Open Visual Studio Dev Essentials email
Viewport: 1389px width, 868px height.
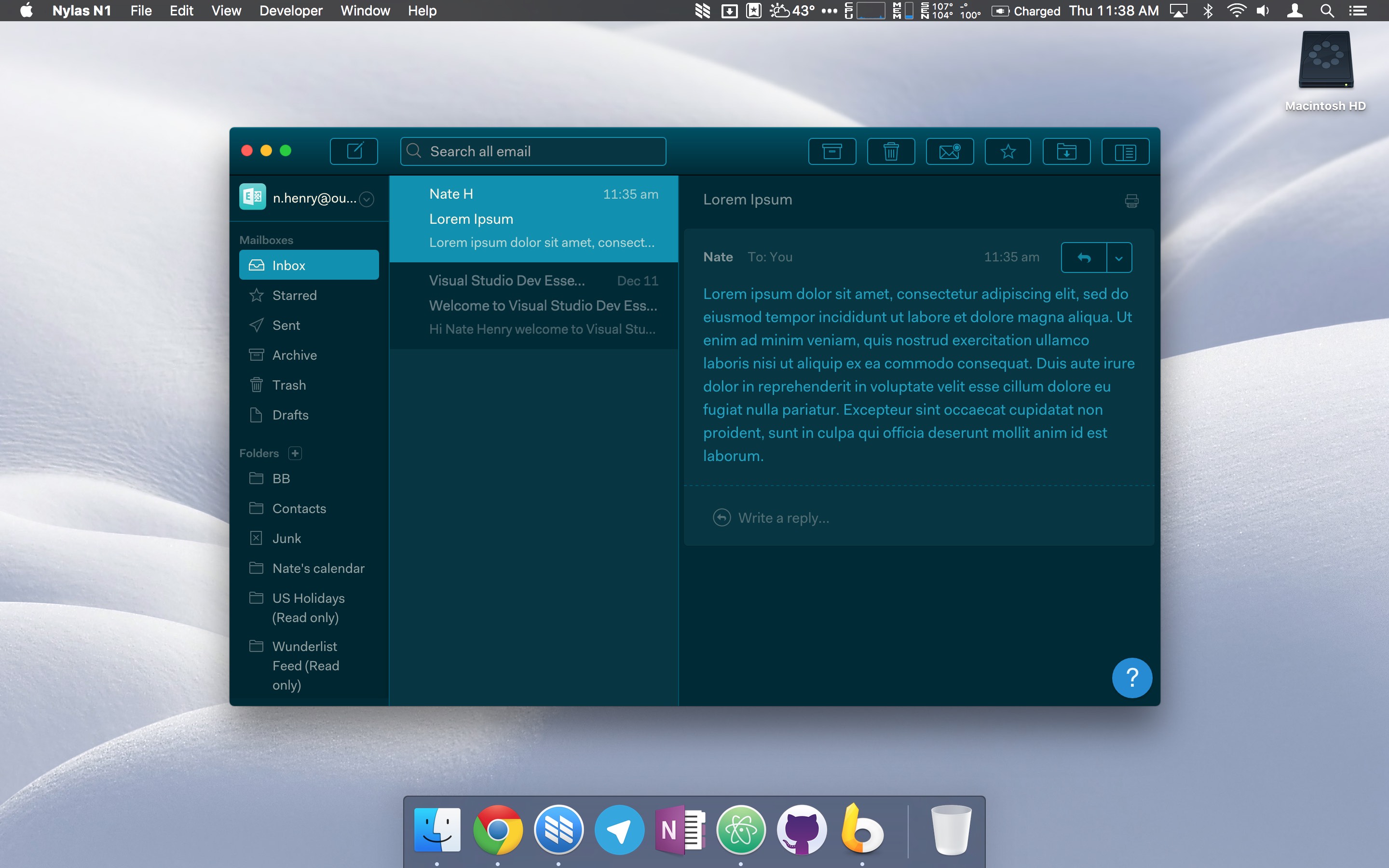click(x=534, y=305)
